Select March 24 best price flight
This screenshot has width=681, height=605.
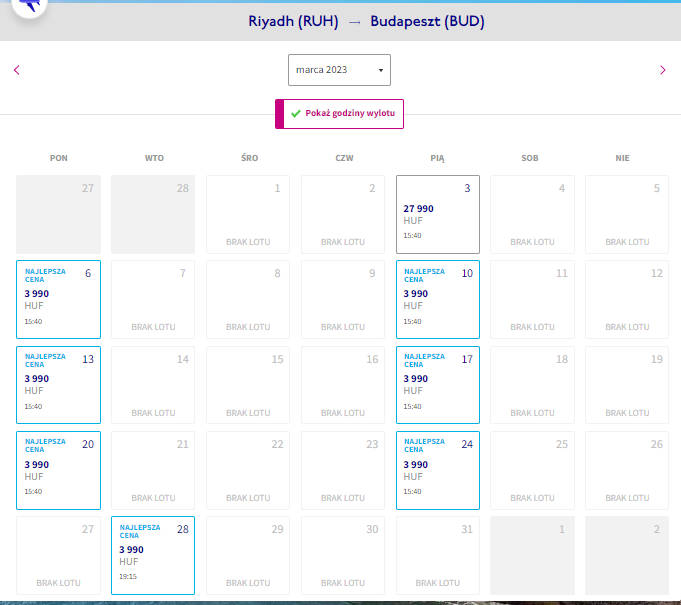coord(438,470)
